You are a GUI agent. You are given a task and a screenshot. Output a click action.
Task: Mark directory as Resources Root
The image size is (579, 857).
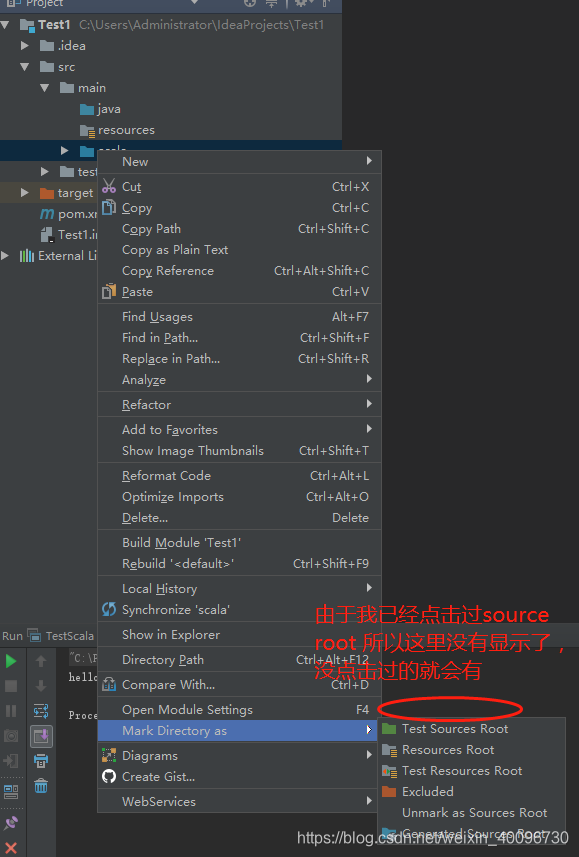point(471,749)
